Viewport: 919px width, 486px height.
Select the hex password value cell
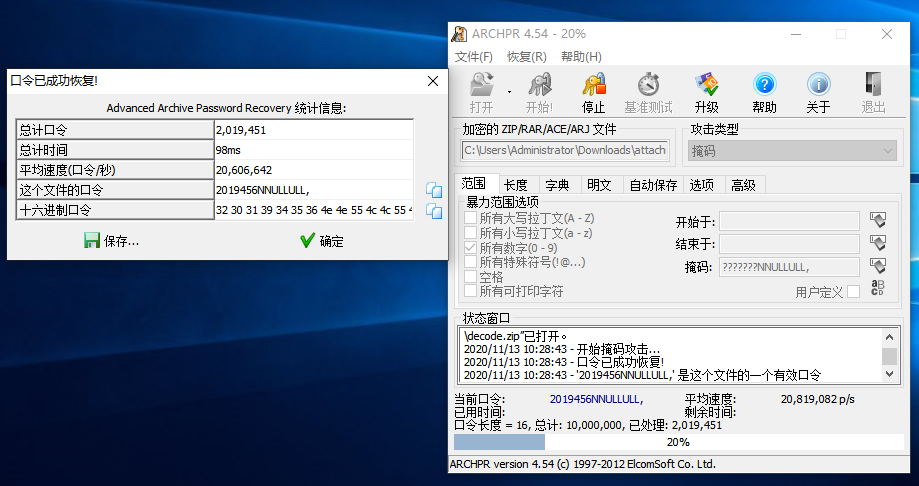(x=314, y=210)
